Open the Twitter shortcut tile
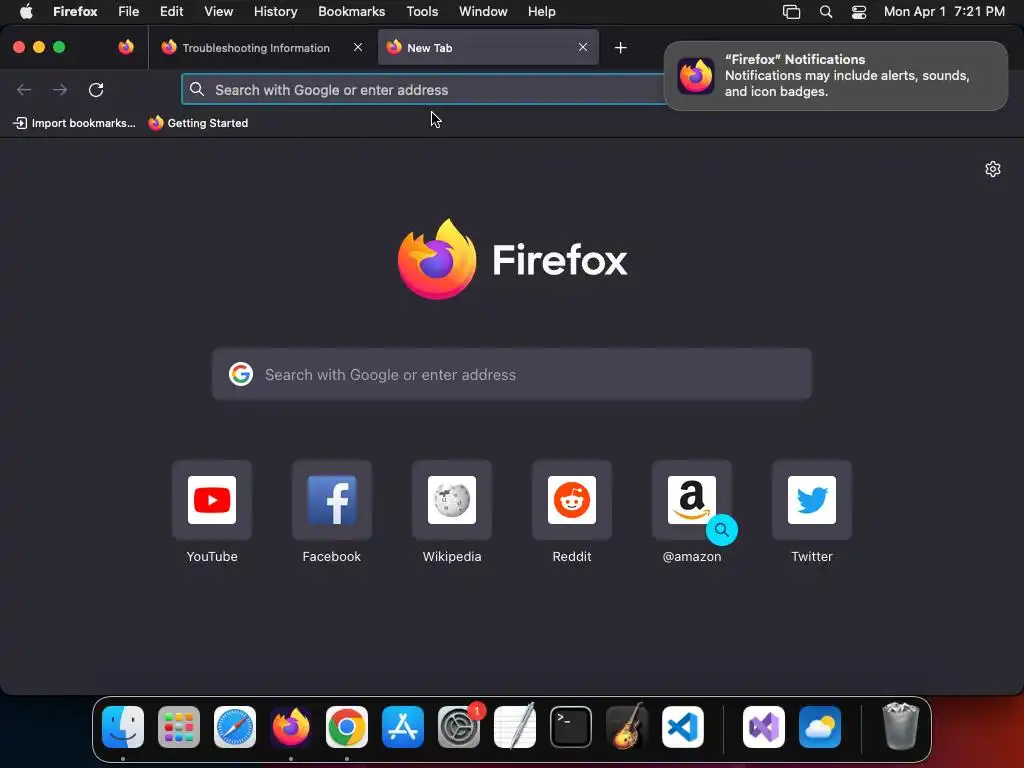The image size is (1024, 768). 812,500
